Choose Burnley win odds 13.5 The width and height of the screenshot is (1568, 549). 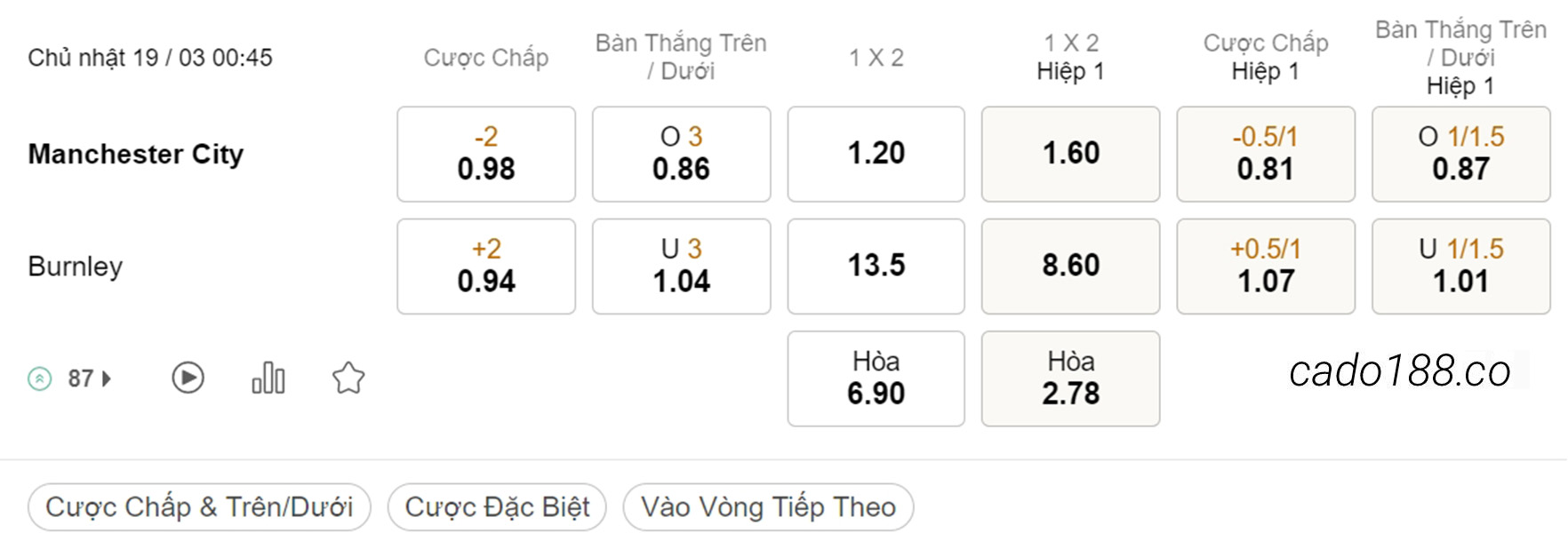pyautogui.click(x=876, y=267)
